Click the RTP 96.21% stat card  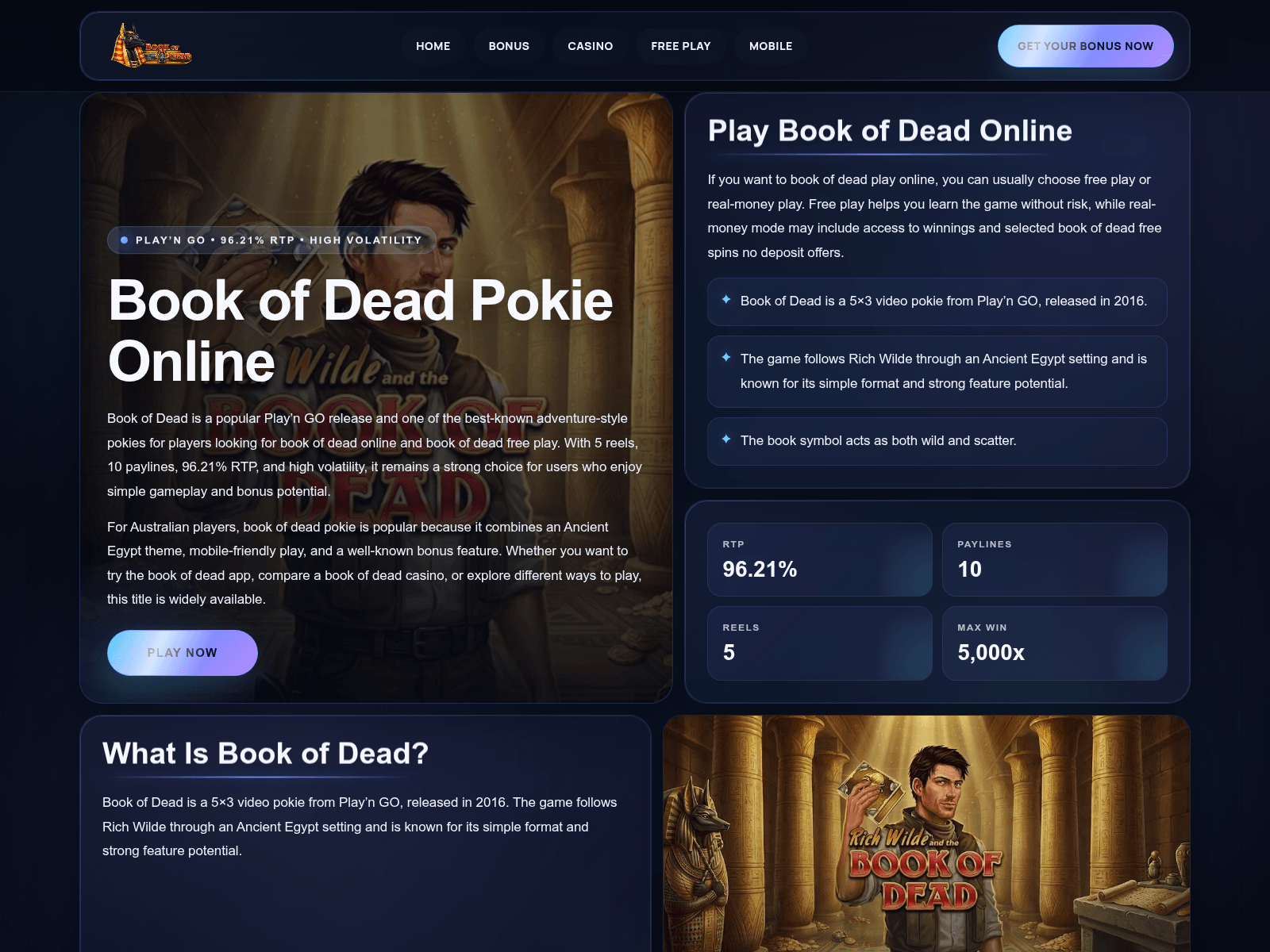click(820, 559)
